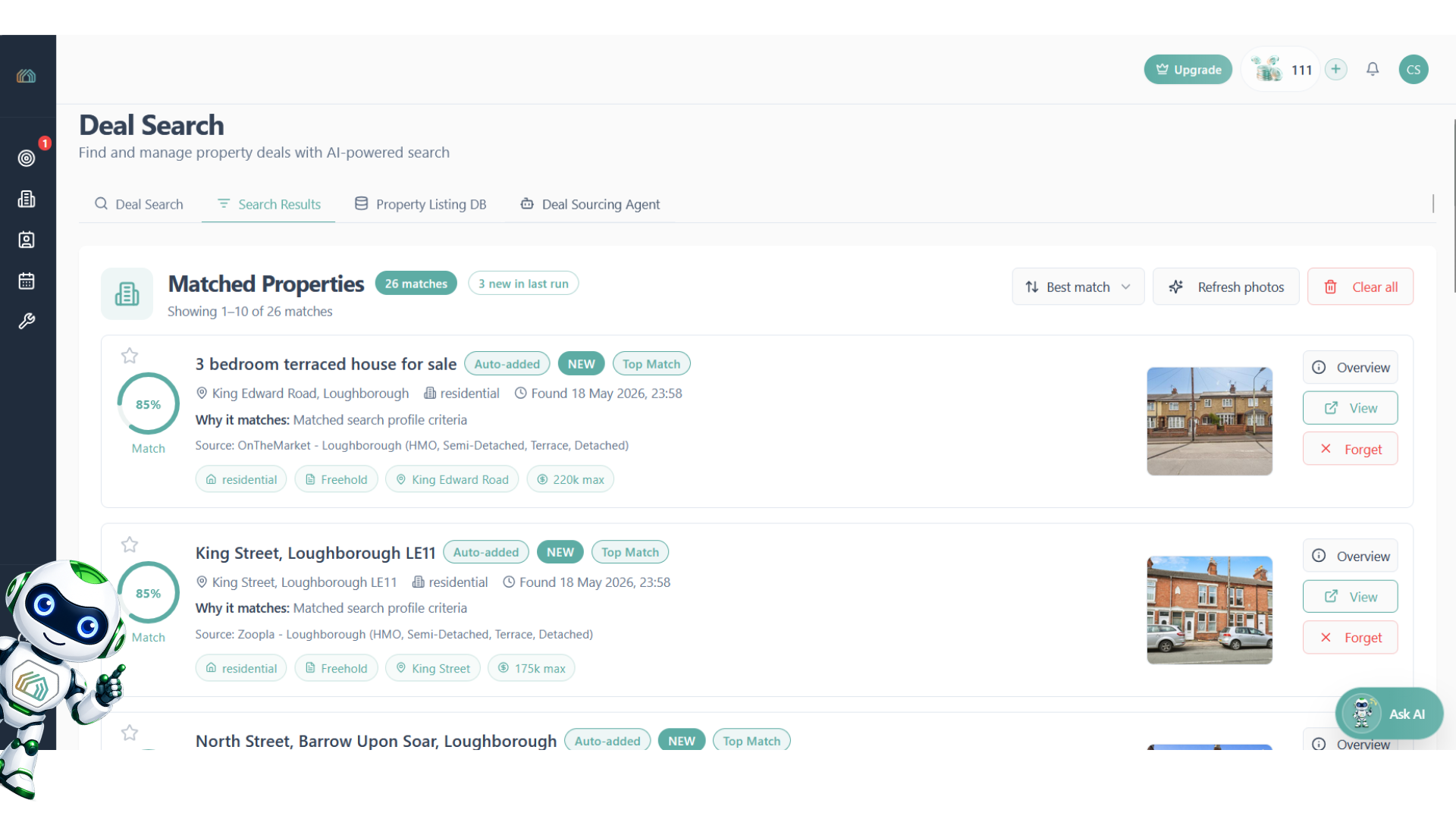The width and height of the screenshot is (1456, 819).
Task: Click the app logo in sidebar
Action: pyautogui.click(x=27, y=76)
